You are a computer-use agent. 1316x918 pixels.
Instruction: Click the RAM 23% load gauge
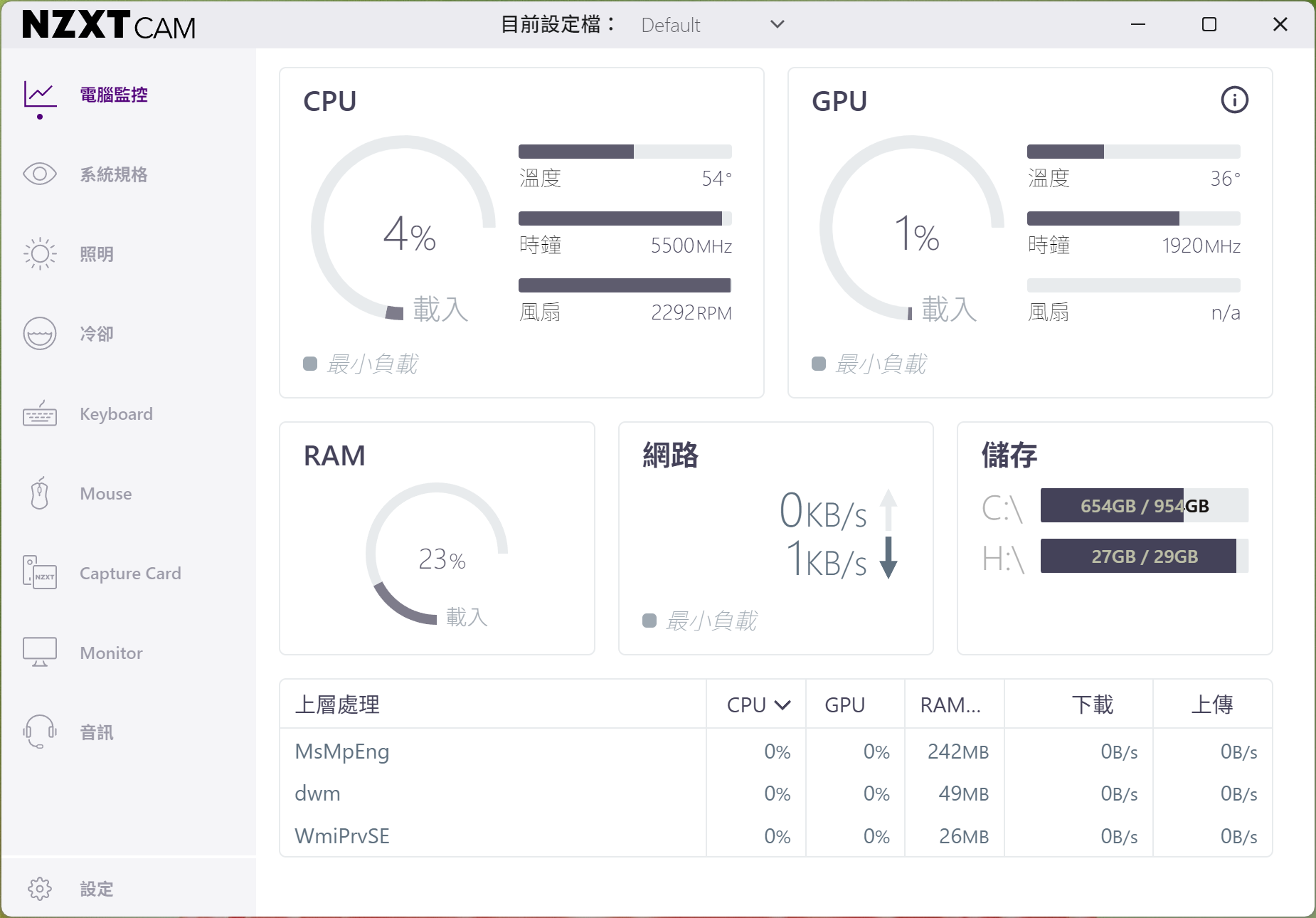(x=437, y=554)
